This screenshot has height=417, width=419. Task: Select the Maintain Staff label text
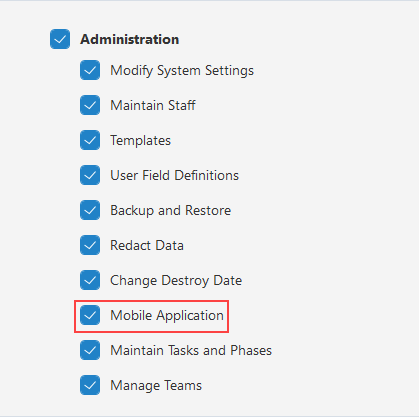tap(153, 105)
